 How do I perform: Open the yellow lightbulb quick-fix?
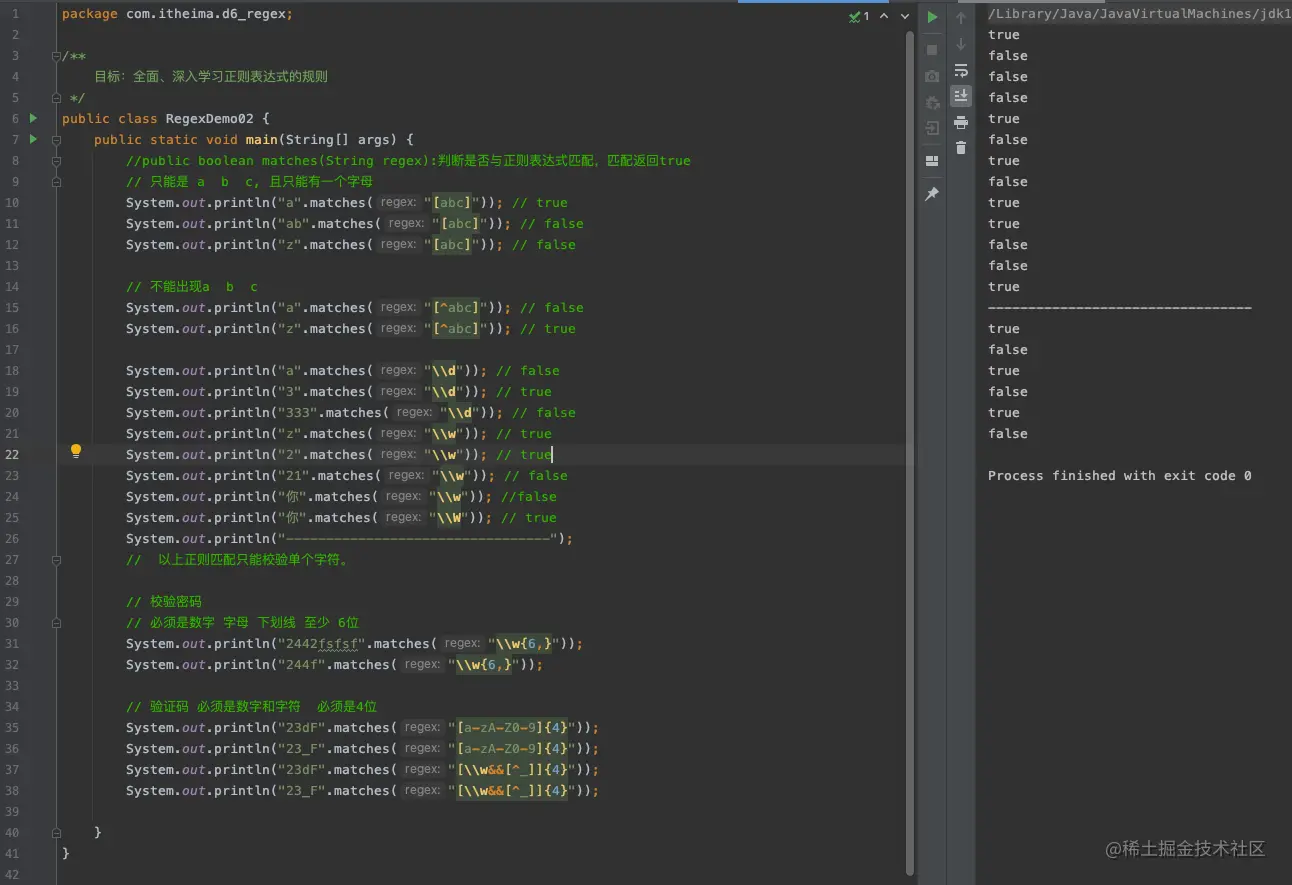click(75, 451)
